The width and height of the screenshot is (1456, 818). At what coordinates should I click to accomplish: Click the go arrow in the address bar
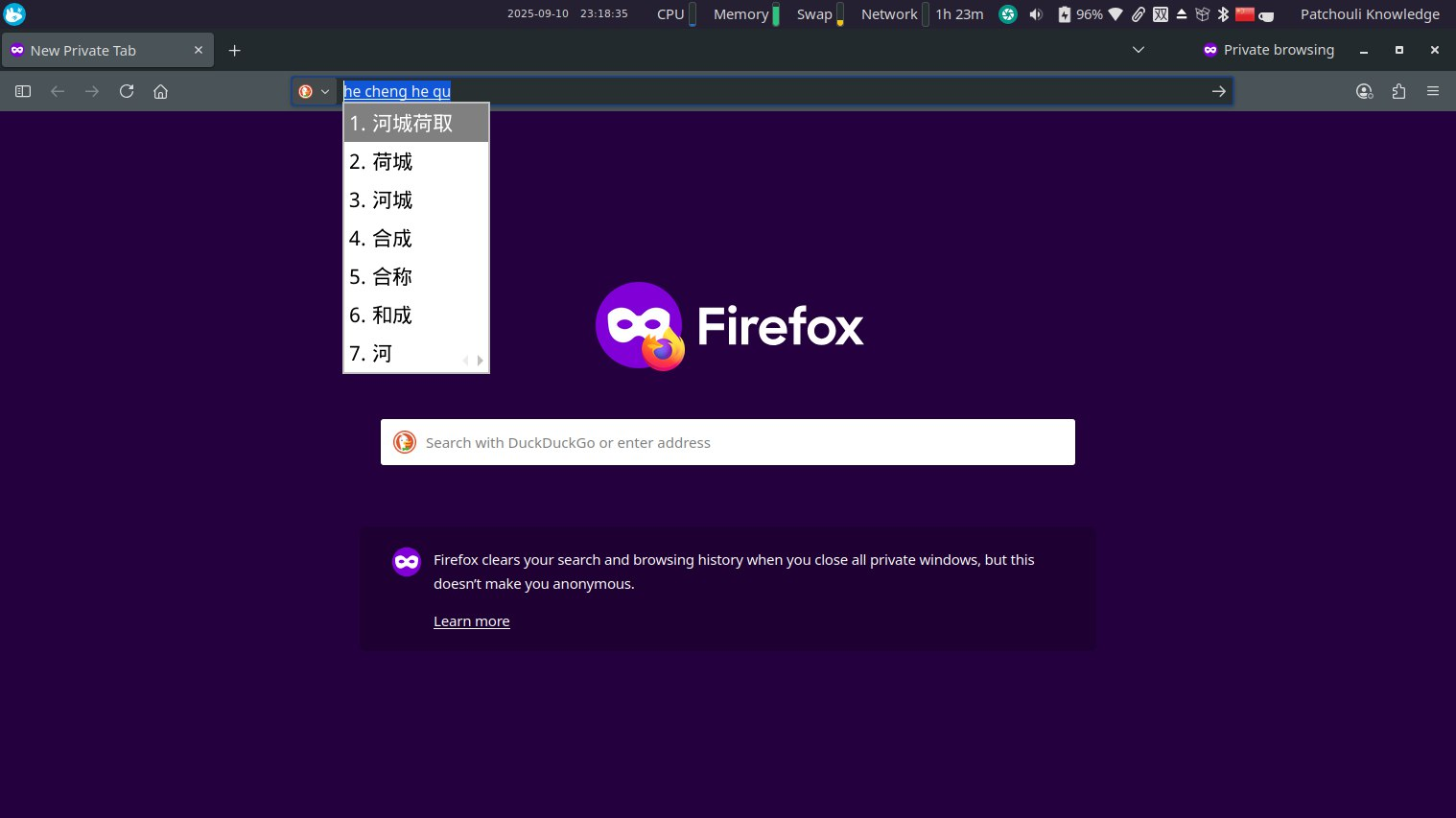click(1218, 91)
